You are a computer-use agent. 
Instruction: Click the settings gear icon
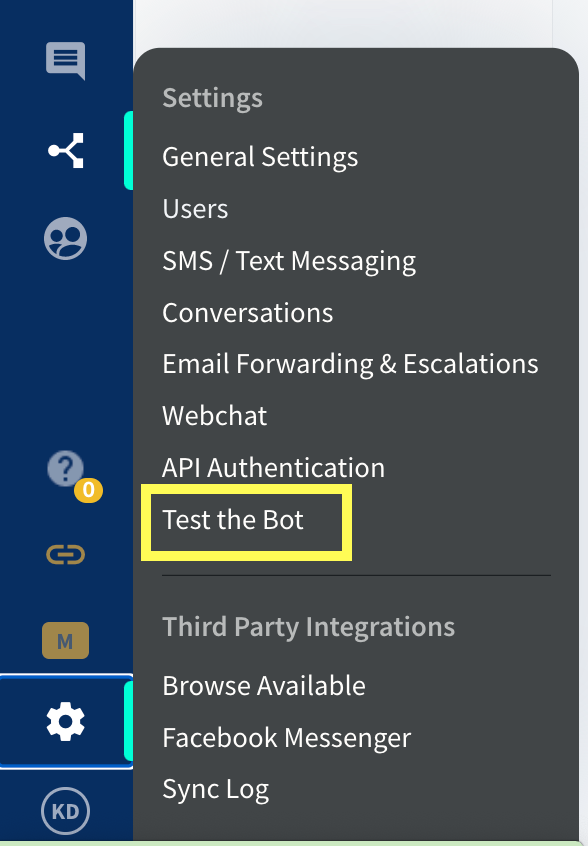coord(66,721)
